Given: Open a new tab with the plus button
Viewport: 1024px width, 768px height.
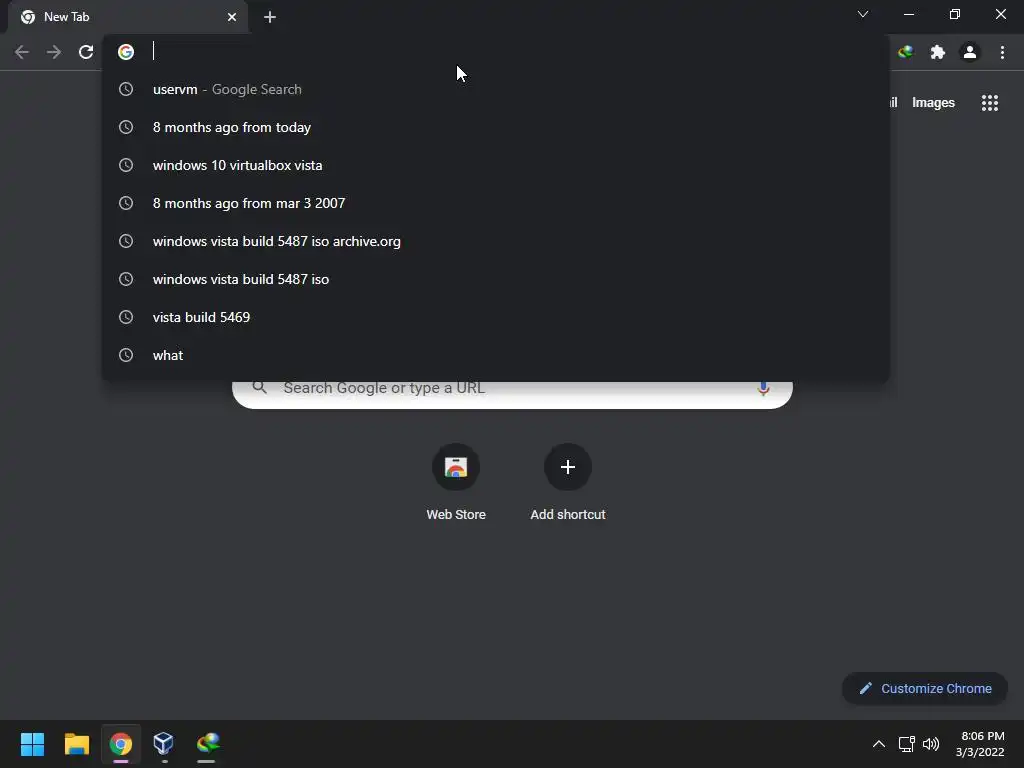Looking at the screenshot, I should tap(270, 17).
